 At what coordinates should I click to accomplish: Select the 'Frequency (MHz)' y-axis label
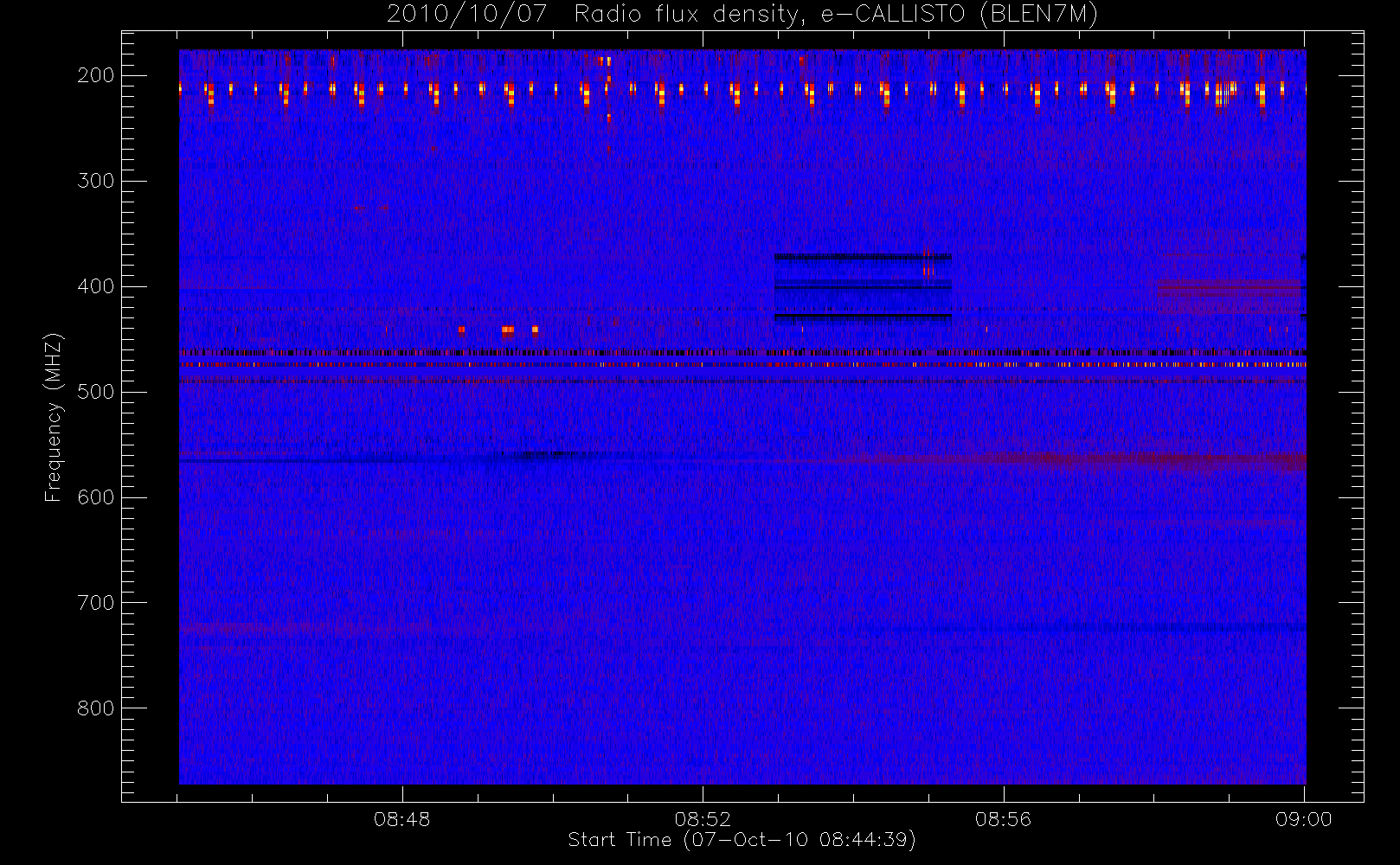pyautogui.click(x=54, y=417)
